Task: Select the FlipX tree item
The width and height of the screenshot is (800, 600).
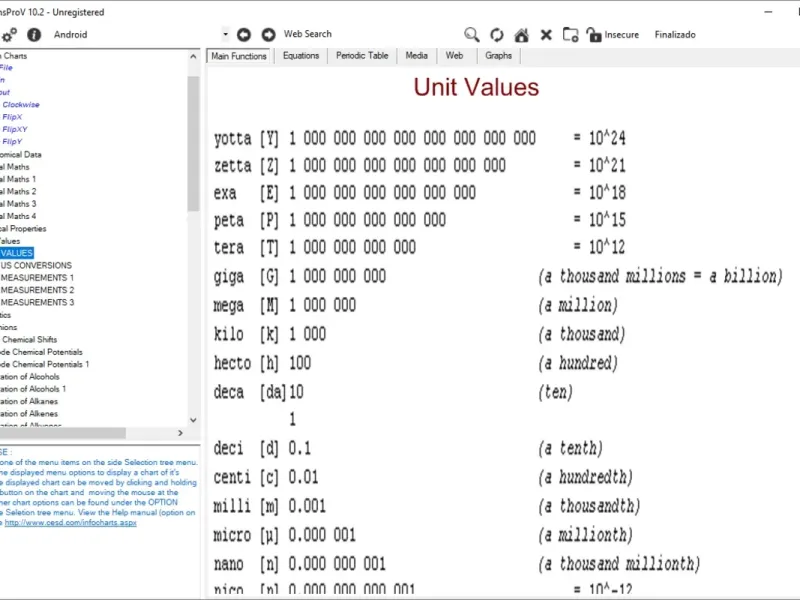Action: coord(12,117)
